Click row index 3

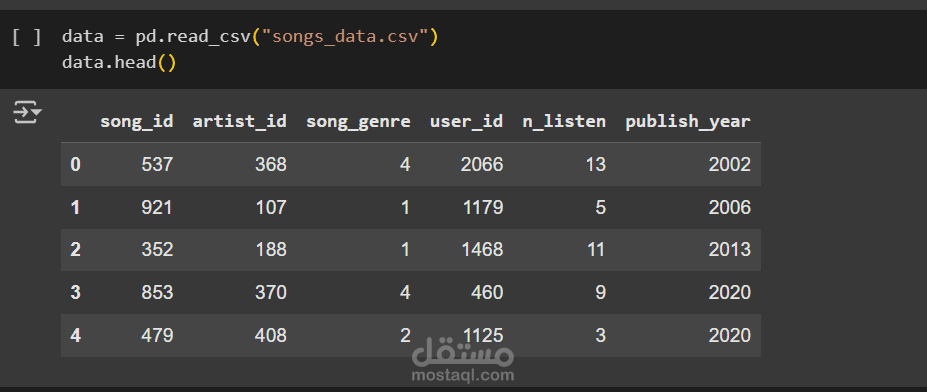point(75,293)
